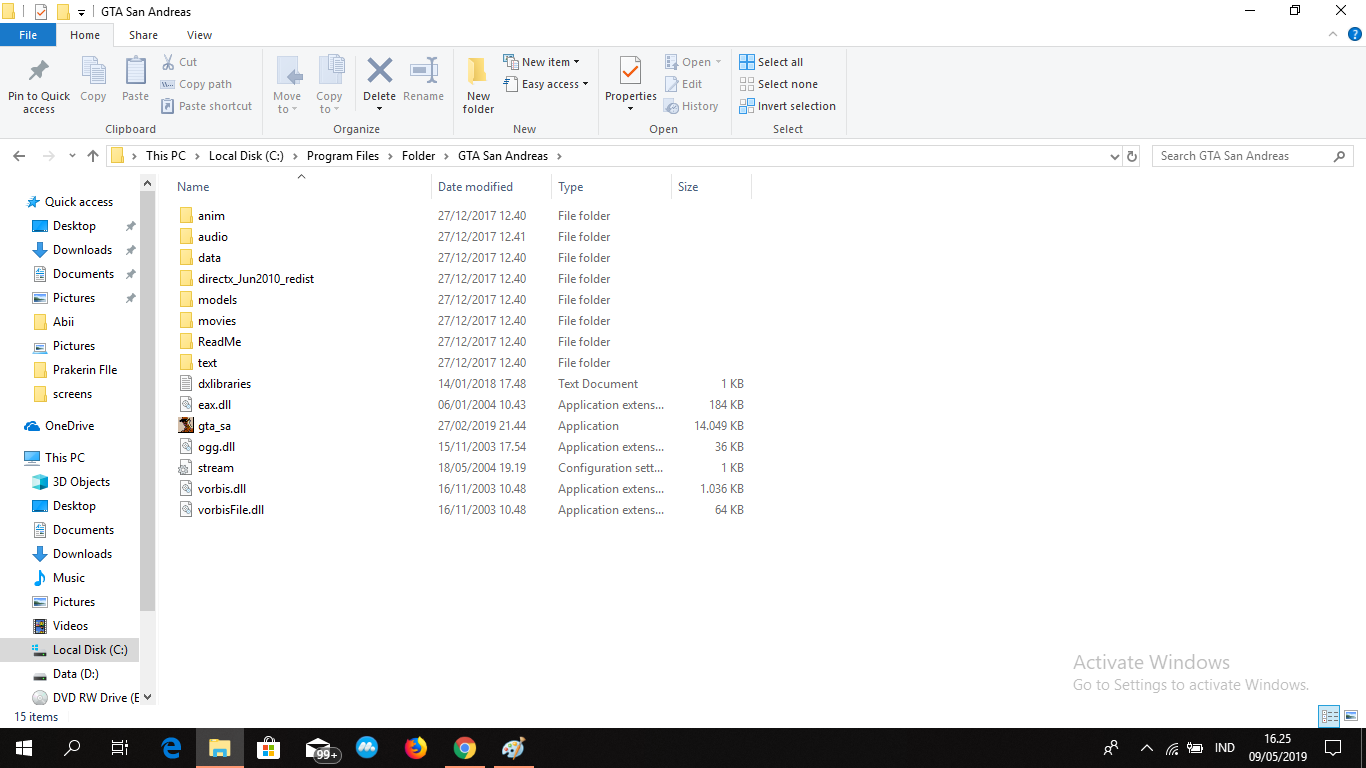Image resolution: width=1366 pixels, height=768 pixels.
Task: Click the Paste icon in the ribbon
Action: click(135, 80)
